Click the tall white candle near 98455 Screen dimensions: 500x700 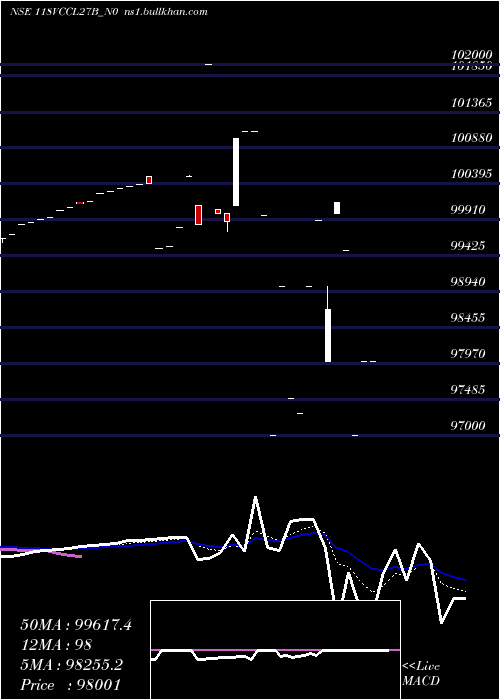(328, 335)
